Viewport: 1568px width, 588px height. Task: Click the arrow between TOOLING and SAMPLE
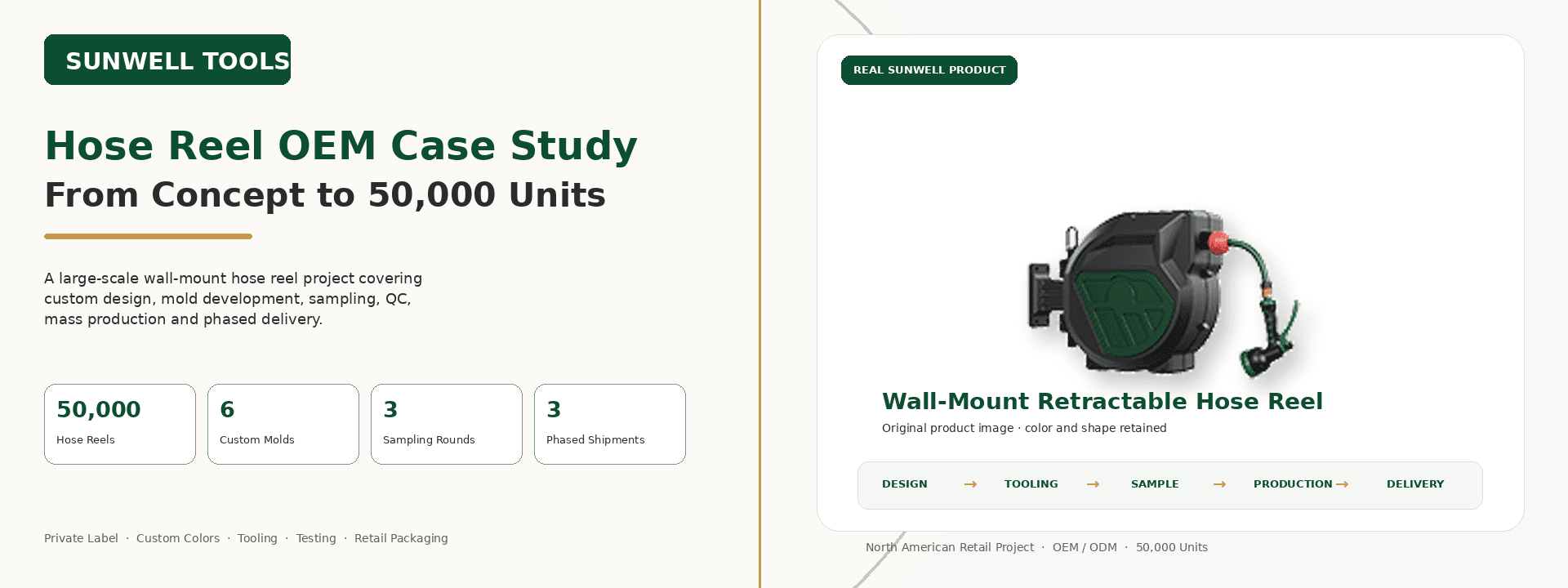click(1093, 484)
